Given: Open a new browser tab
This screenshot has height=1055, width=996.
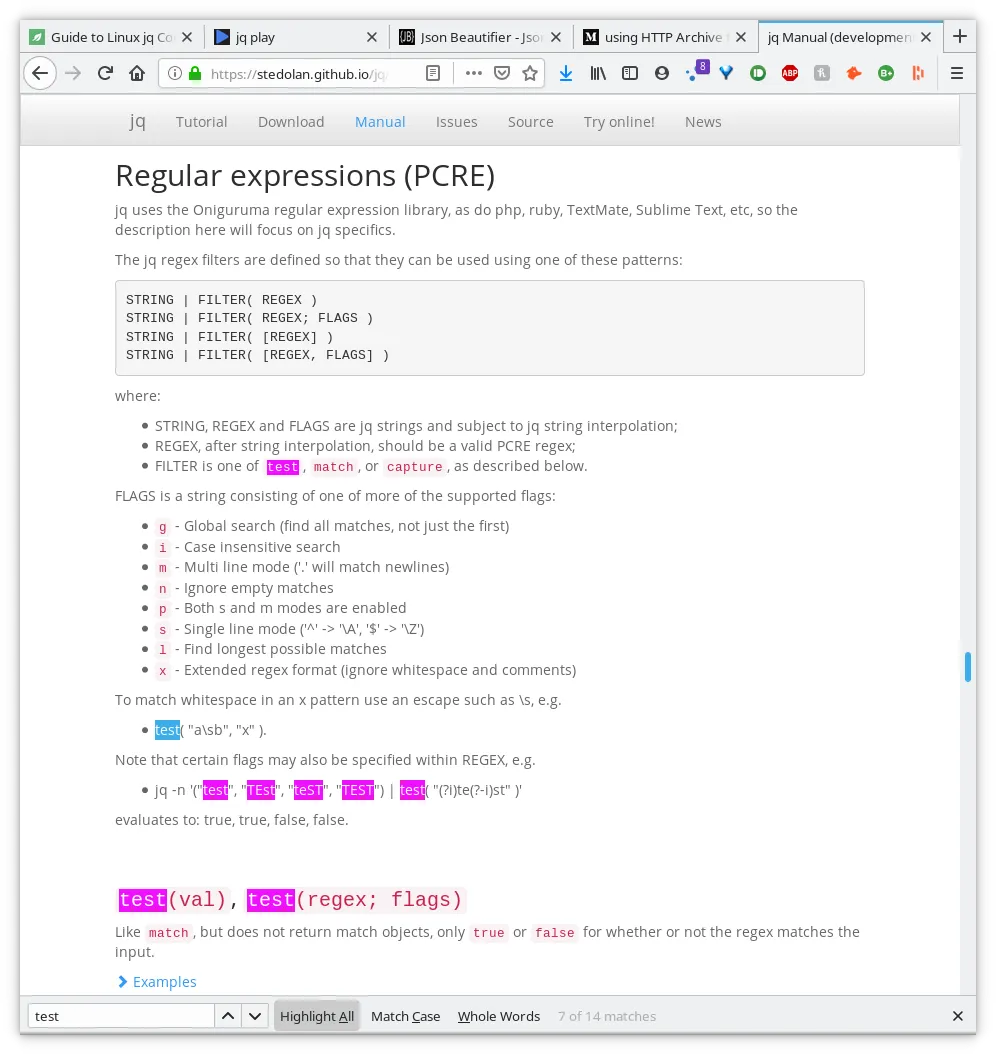Looking at the screenshot, I should 960,36.
